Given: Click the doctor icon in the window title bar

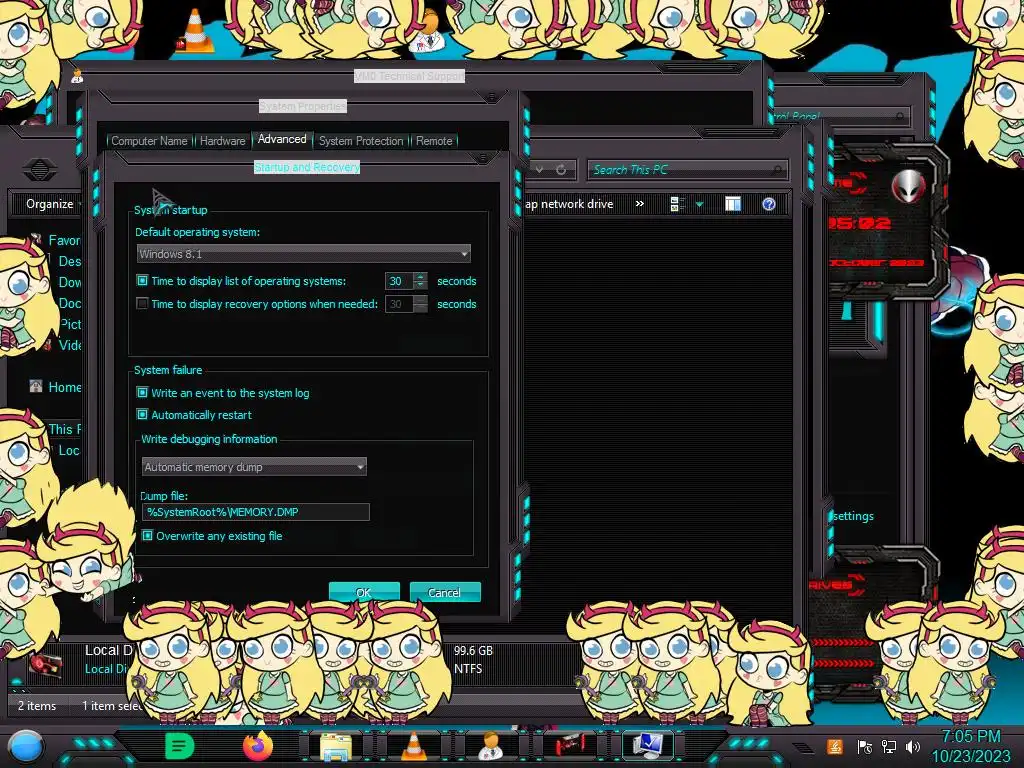Looking at the screenshot, I should (77, 76).
